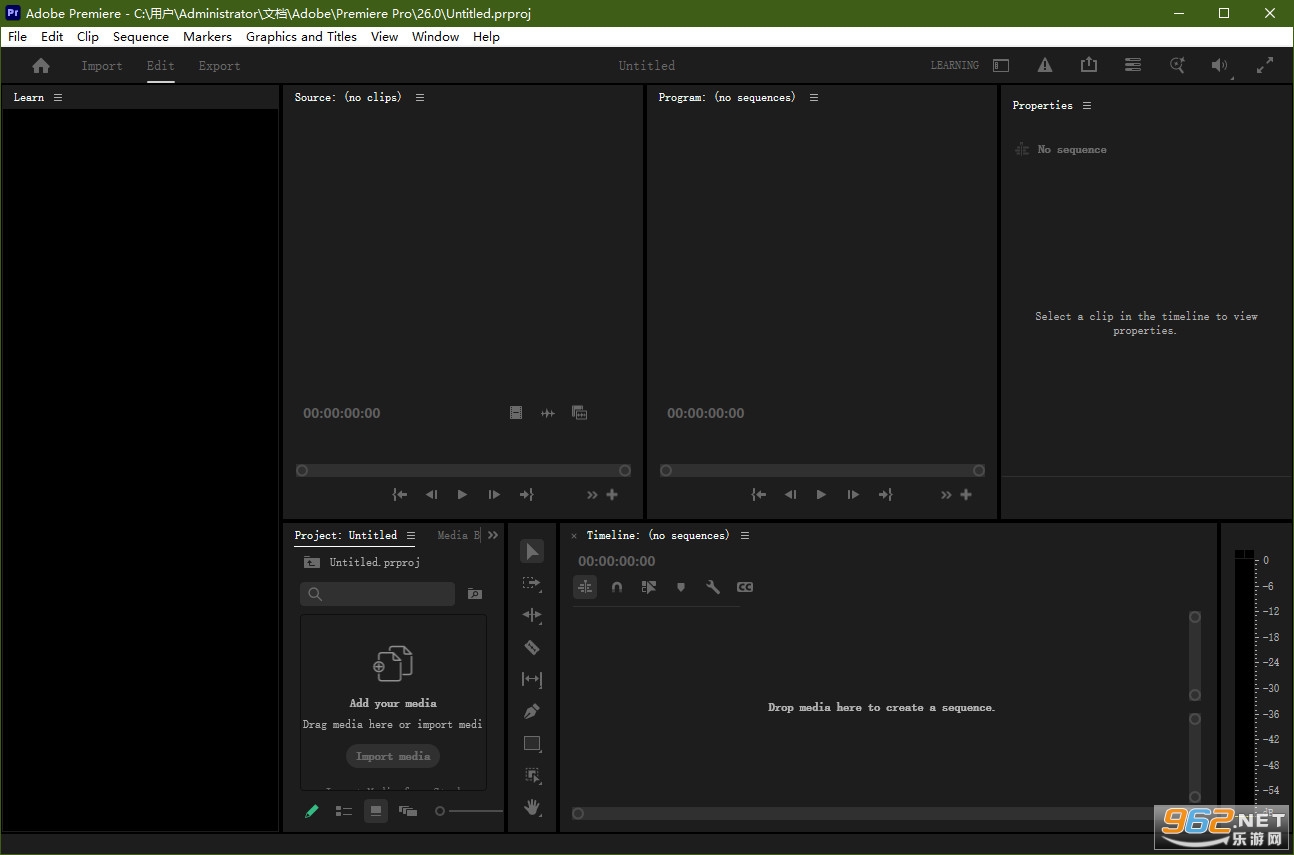The image size is (1294, 855).
Task: Select the Hand tool
Action: [x=532, y=807]
